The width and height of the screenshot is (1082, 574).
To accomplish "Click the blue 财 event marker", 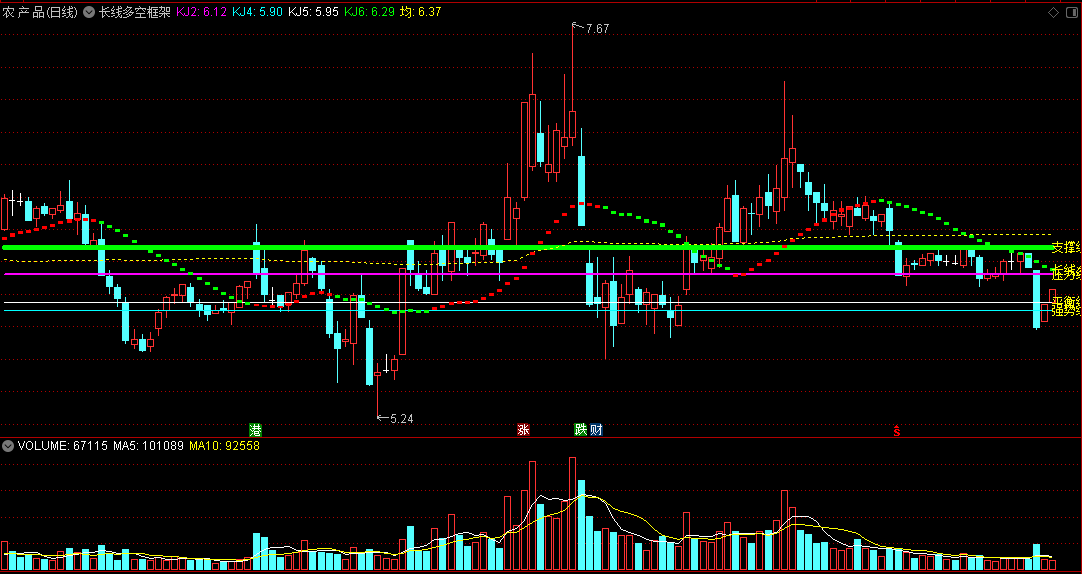I will click(596, 430).
